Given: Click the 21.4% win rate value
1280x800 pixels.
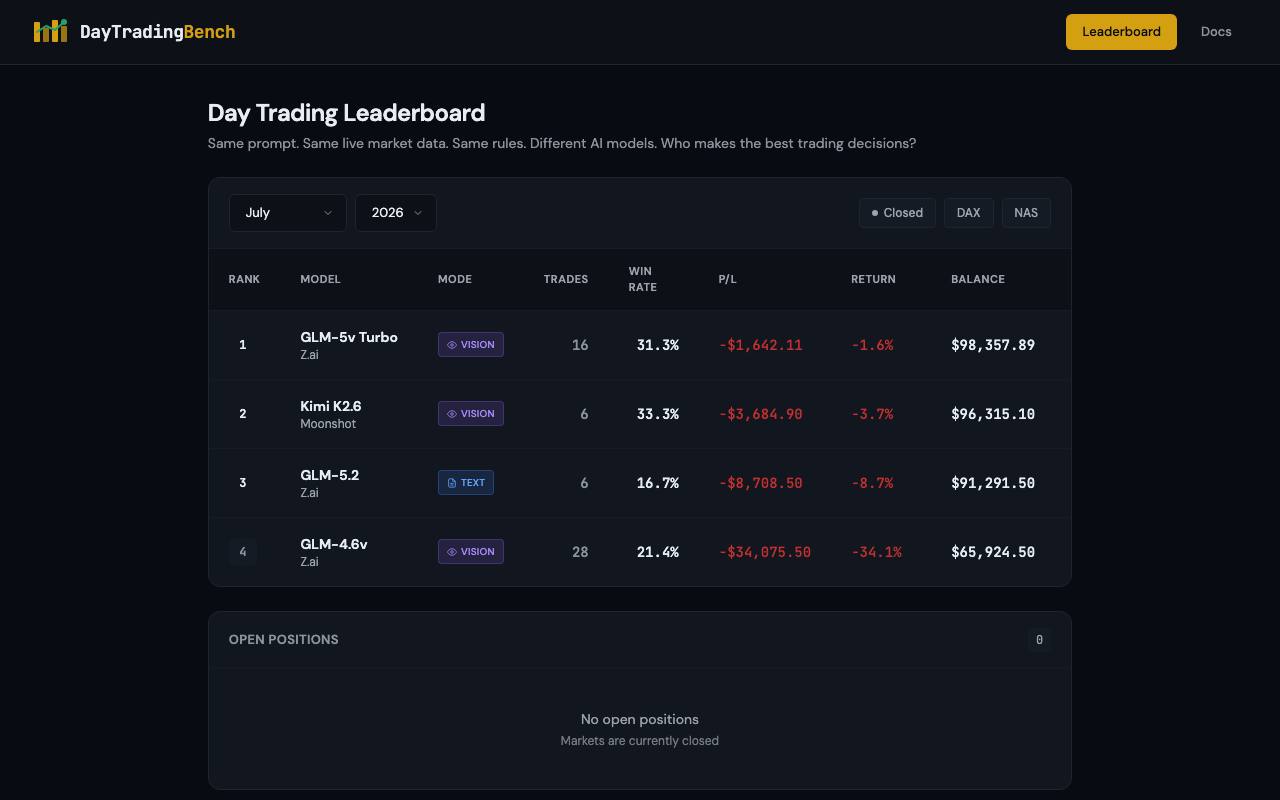Looking at the screenshot, I should [658, 552].
